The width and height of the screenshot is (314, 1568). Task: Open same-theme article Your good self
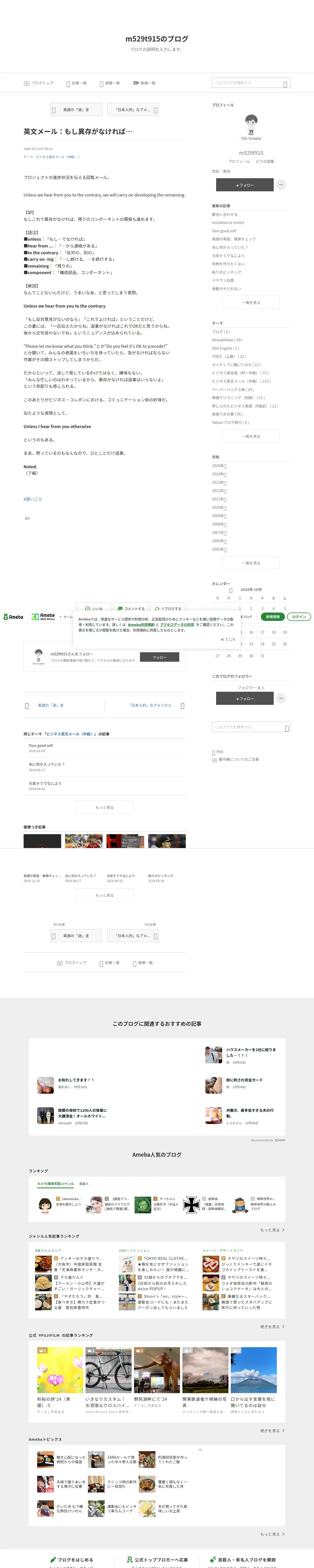point(41,745)
